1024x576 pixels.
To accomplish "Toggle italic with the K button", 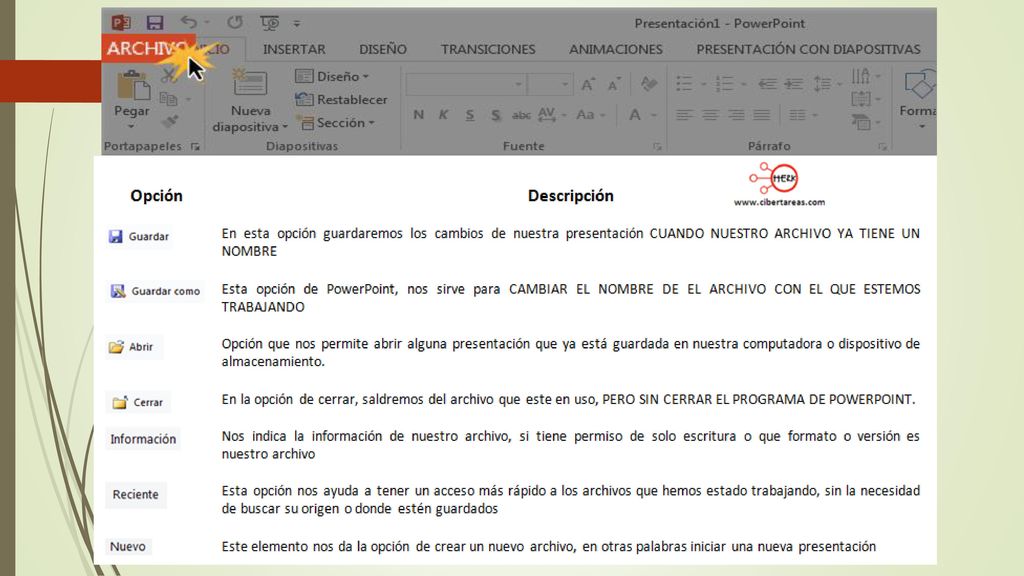I will click(443, 115).
